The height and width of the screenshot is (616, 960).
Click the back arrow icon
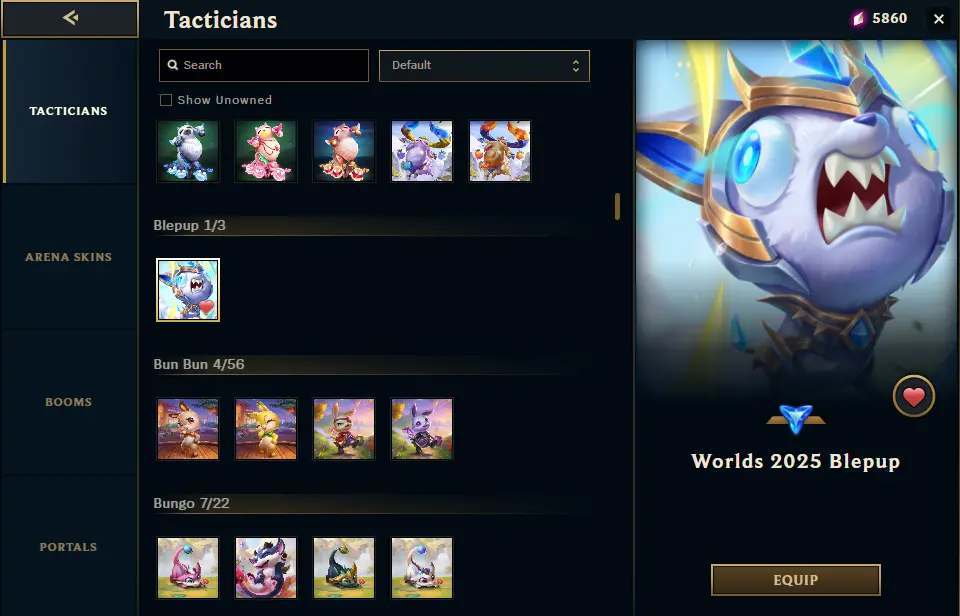70,18
